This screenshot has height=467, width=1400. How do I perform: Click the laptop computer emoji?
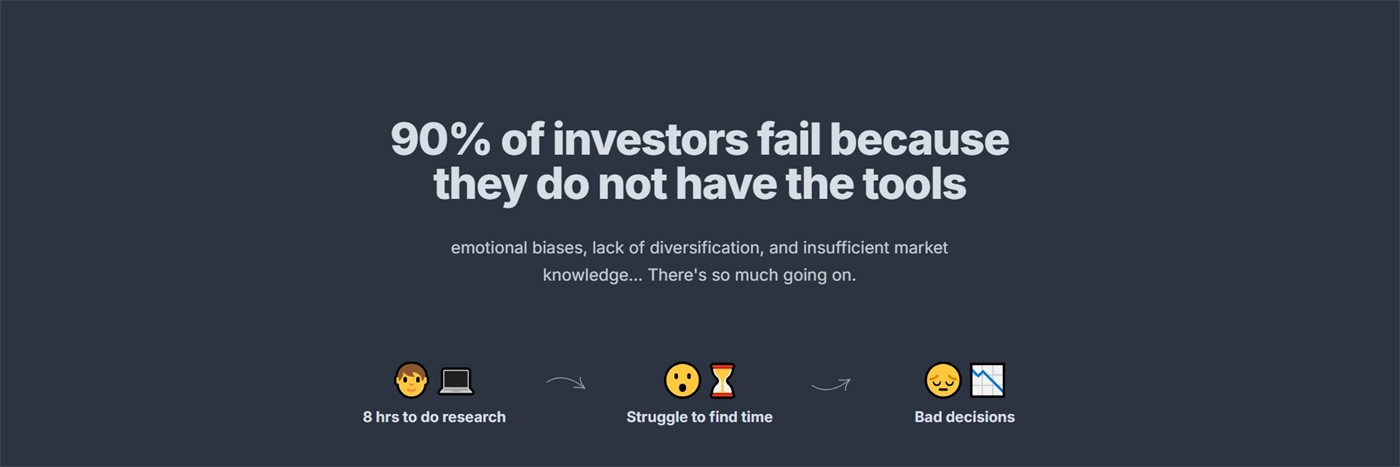(456, 381)
